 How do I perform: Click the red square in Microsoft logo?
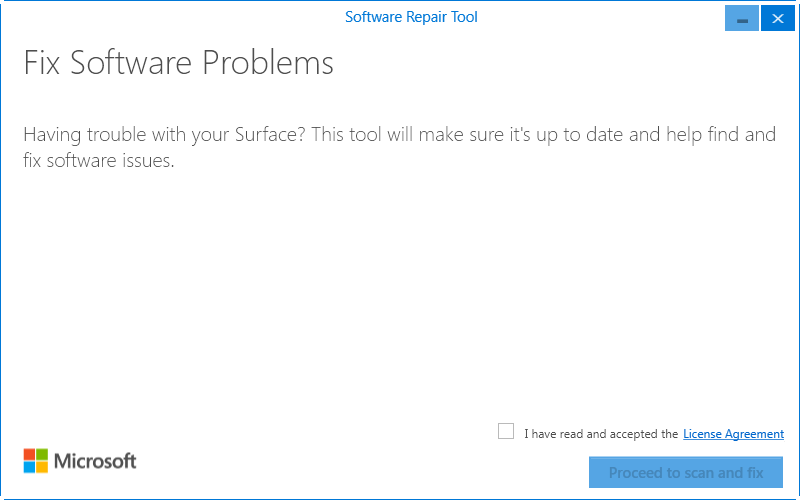(x=30, y=455)
